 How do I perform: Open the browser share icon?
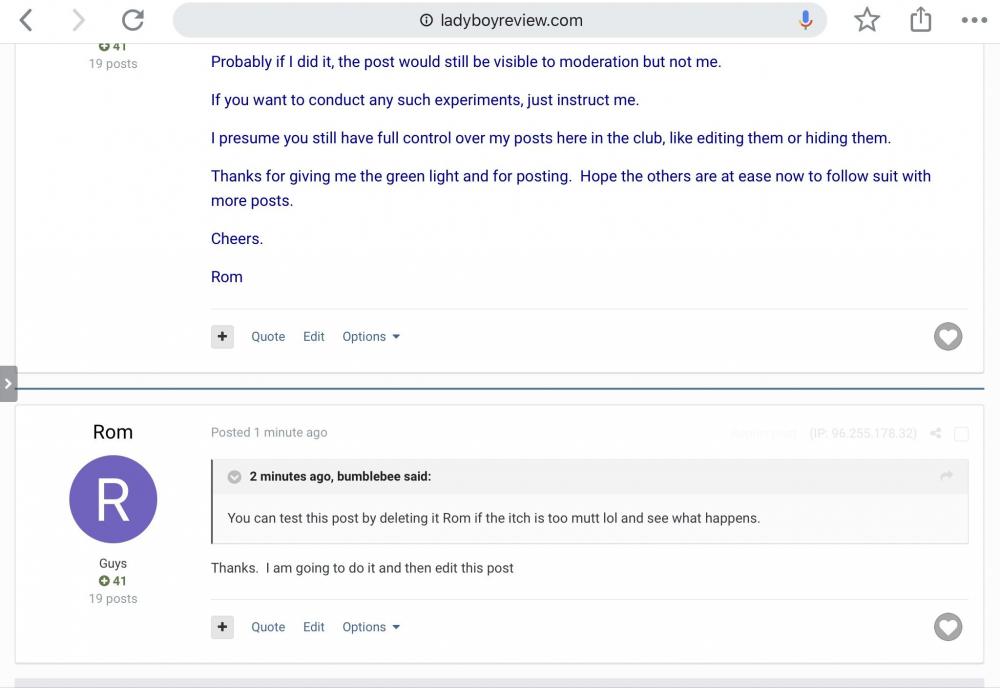pos(920,20)
